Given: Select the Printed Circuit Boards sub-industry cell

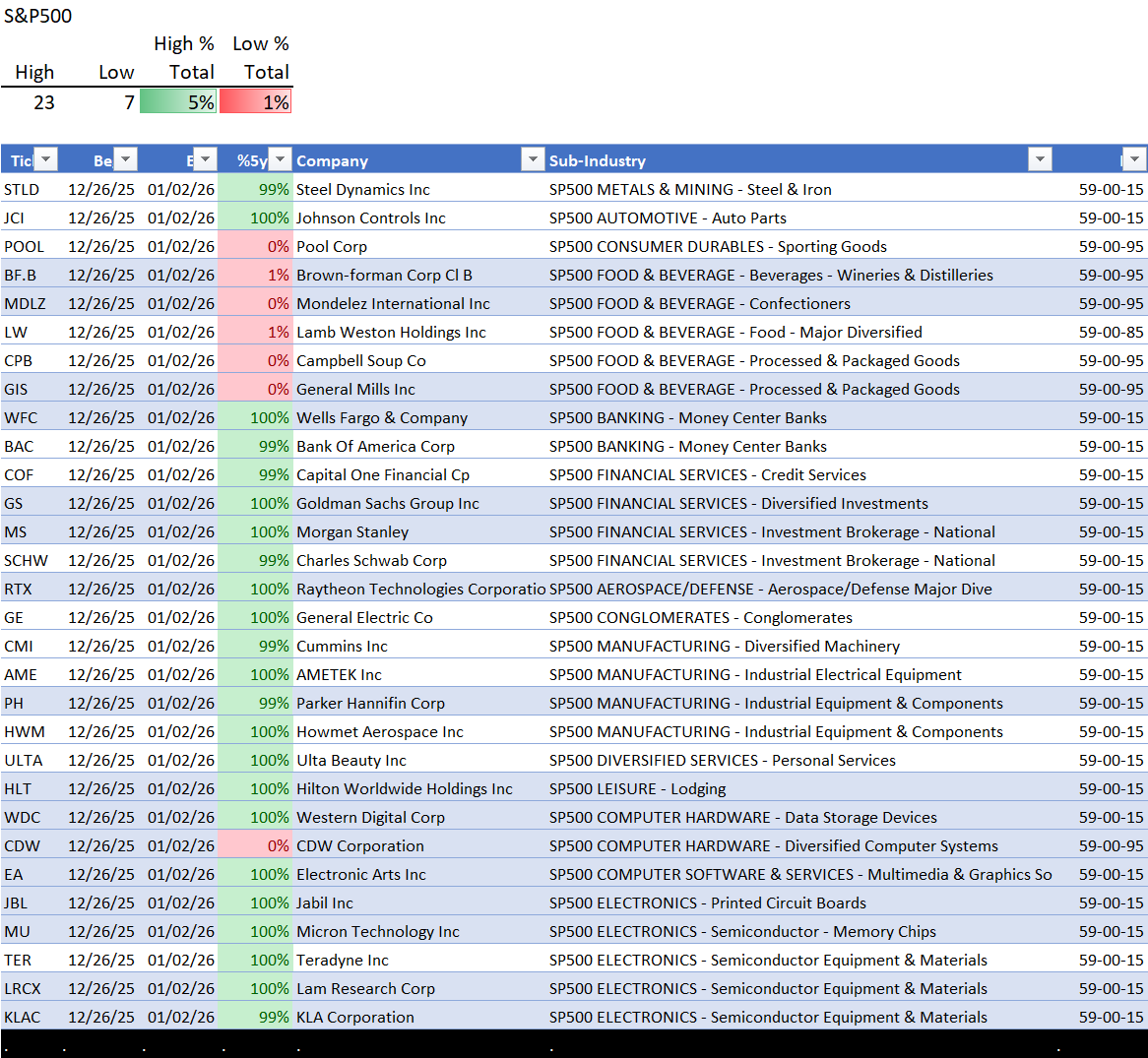Looking at the screenshot, I should (x=799, y=902).
